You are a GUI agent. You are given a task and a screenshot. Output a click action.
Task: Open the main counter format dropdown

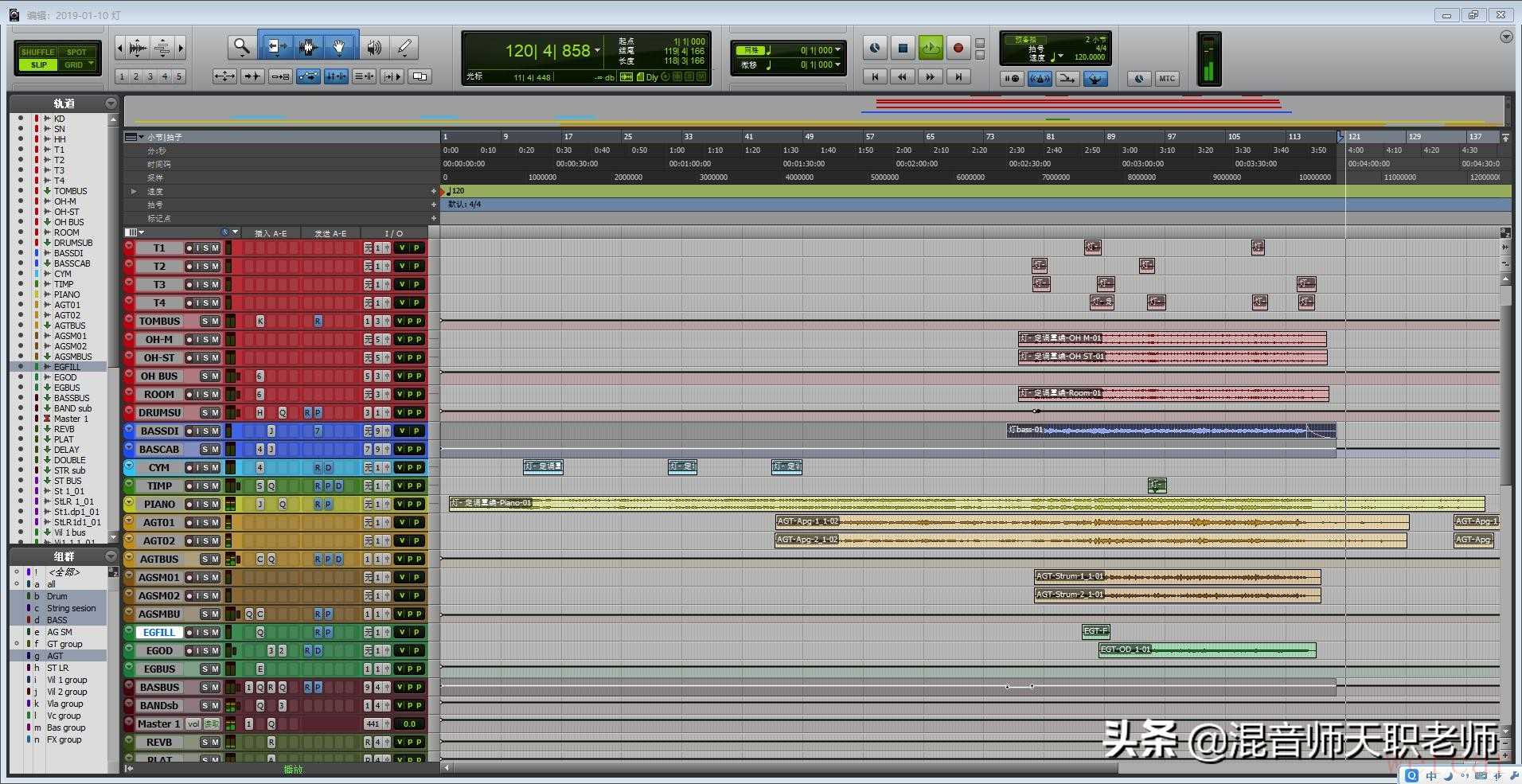pos(598,51)
